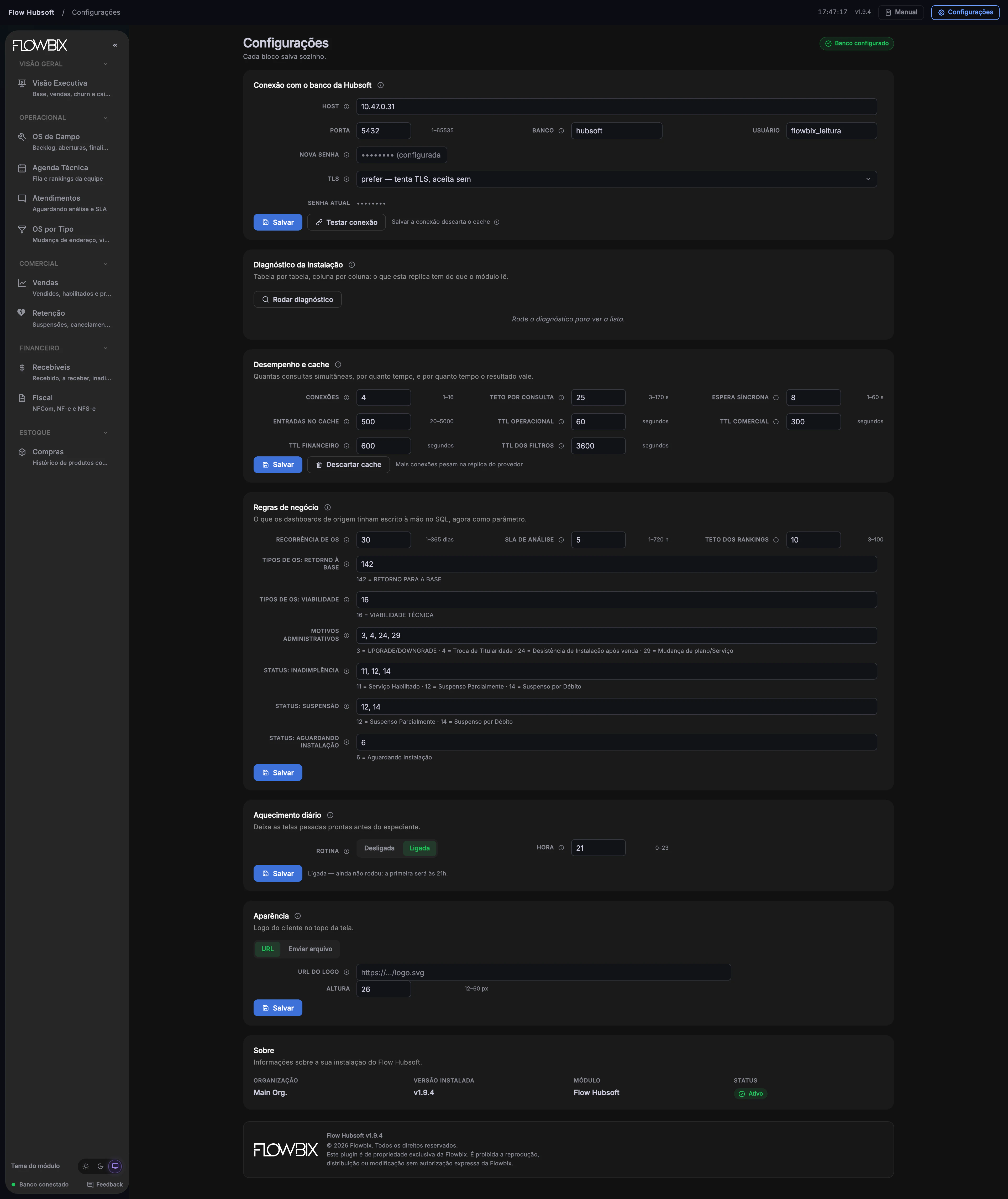Click the info icon beside TLS label

pyautogui.click(x=346, y=179)
